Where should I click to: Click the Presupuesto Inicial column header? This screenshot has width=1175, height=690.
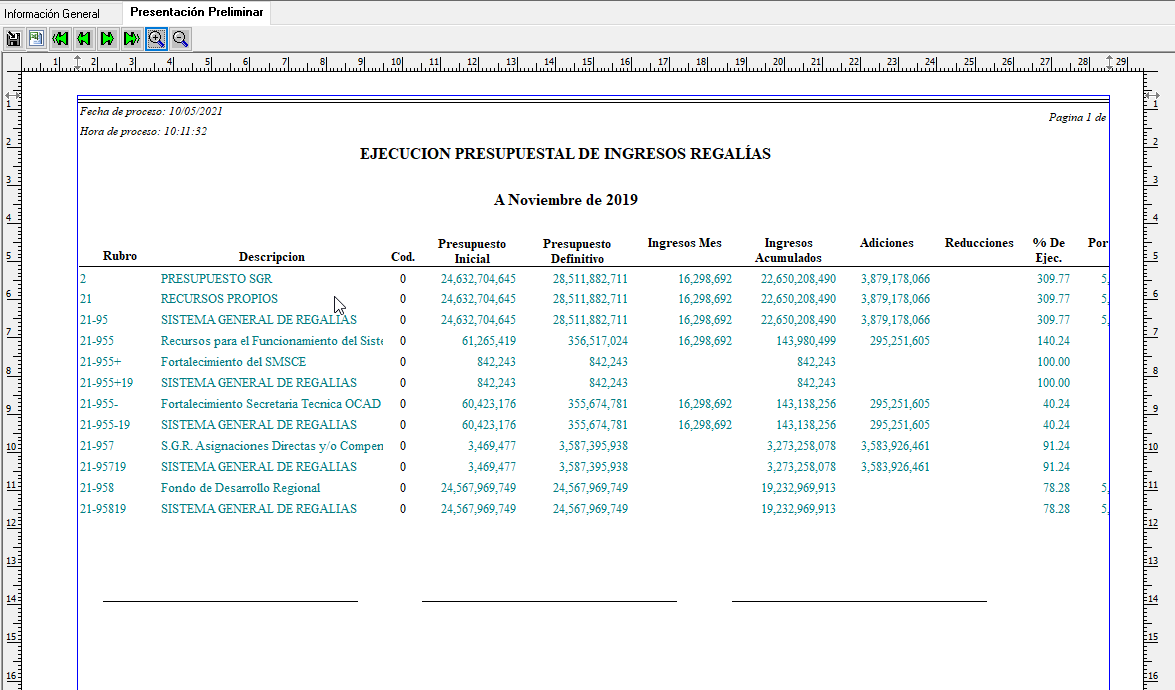[x=472, y=250]
